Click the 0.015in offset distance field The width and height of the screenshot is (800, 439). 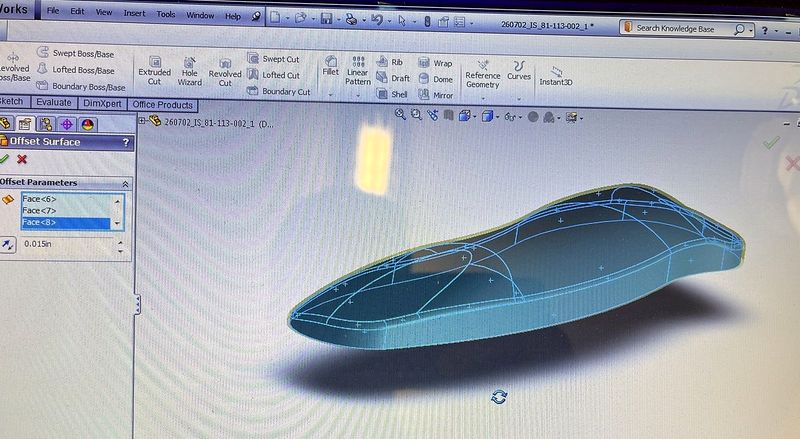coord(68,244)
